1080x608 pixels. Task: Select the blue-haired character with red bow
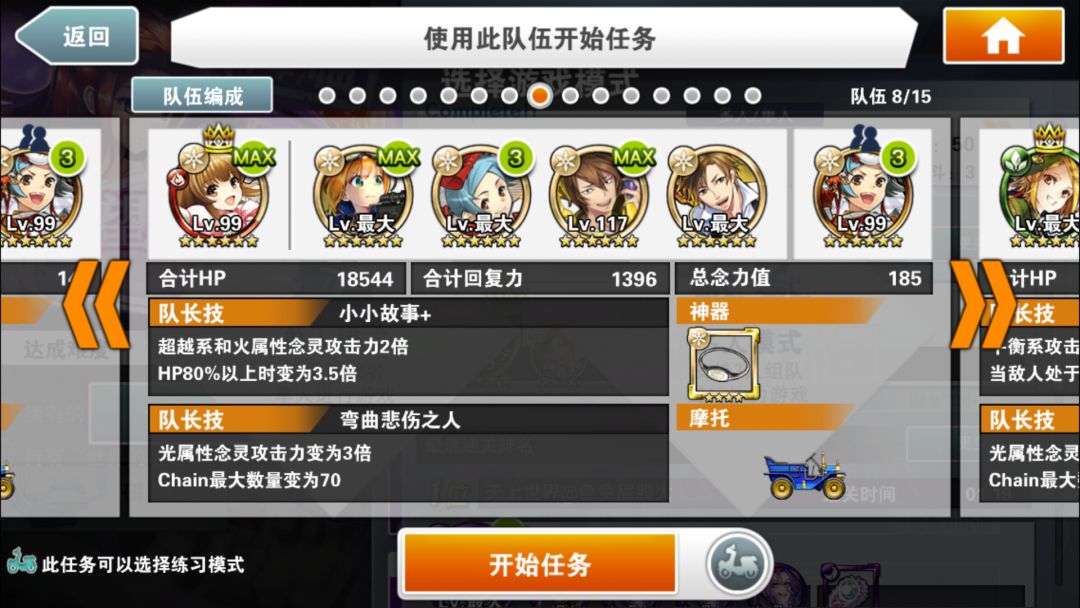point(481,196)
